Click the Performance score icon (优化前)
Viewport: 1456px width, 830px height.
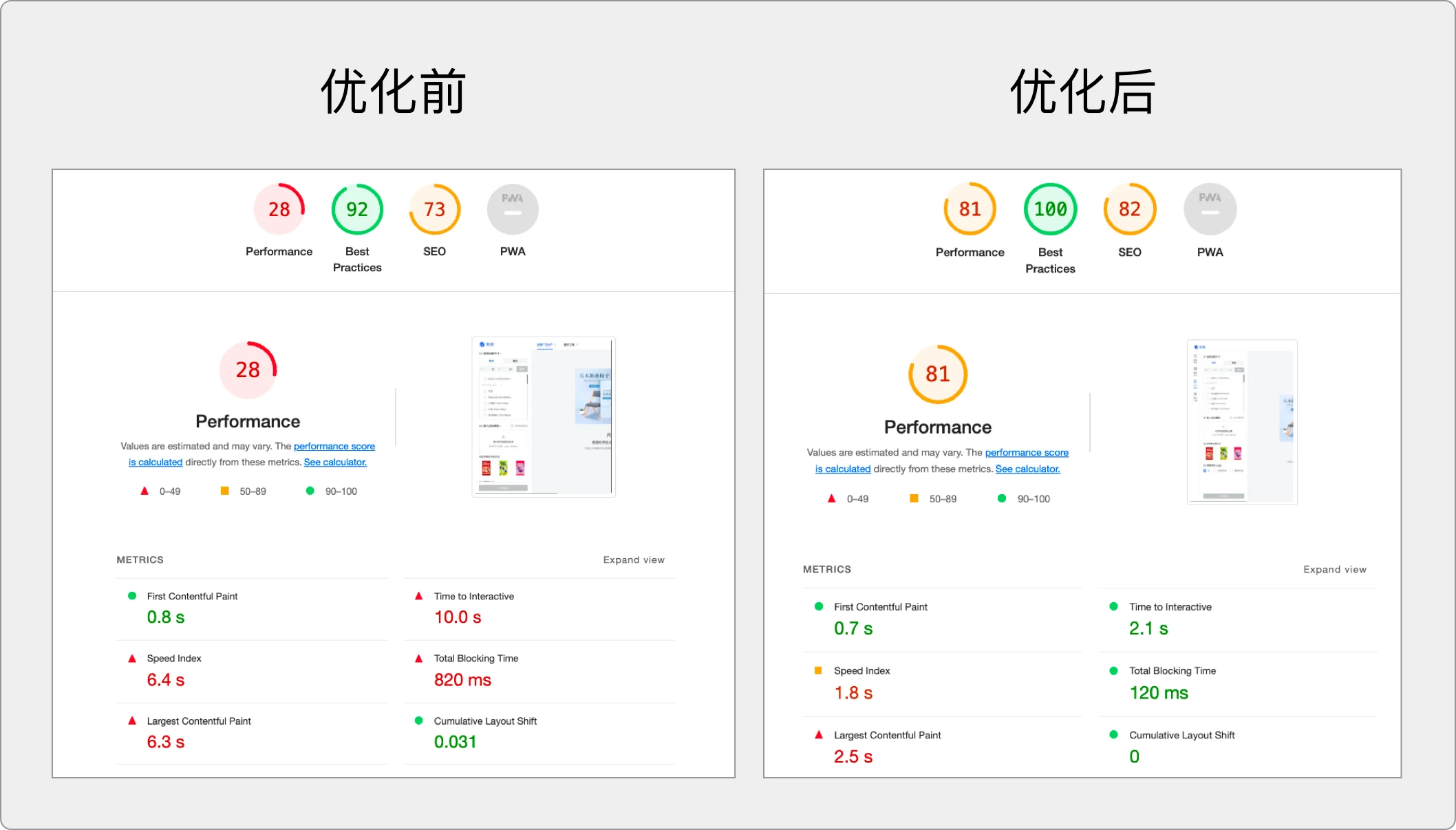click(277, 209)
